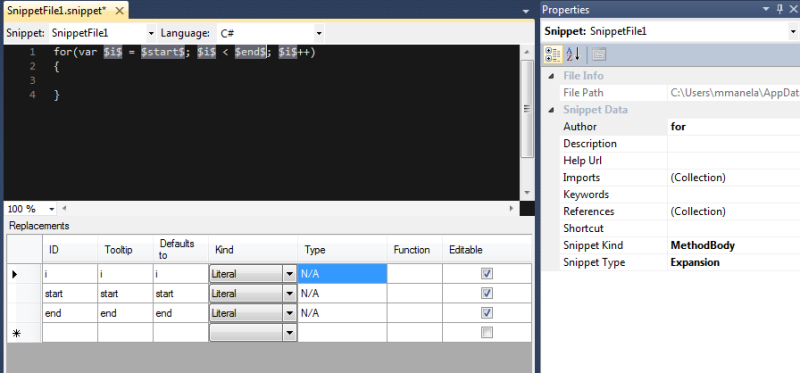Click the File Path property value
800x373 pixels.
[734, 93]
